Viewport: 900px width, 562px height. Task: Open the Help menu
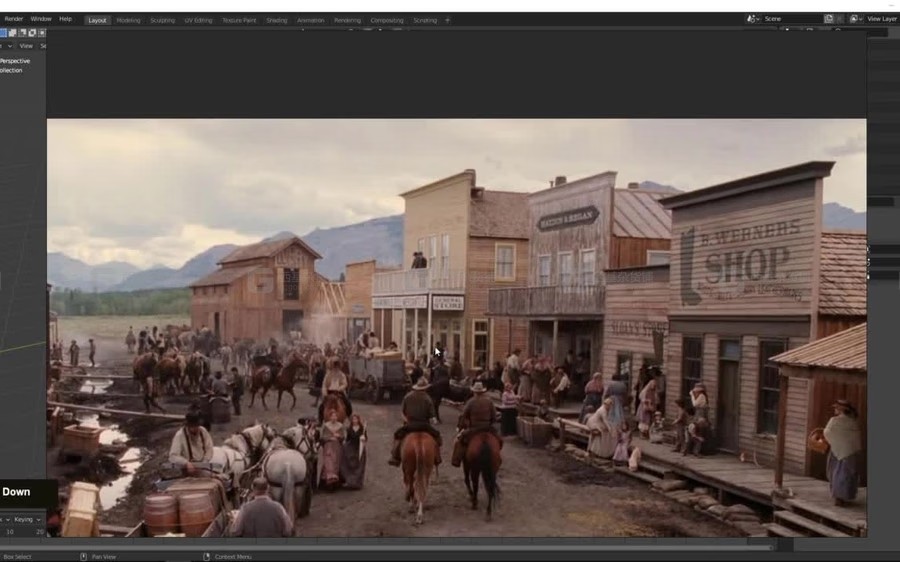click(x=65, y=19)
